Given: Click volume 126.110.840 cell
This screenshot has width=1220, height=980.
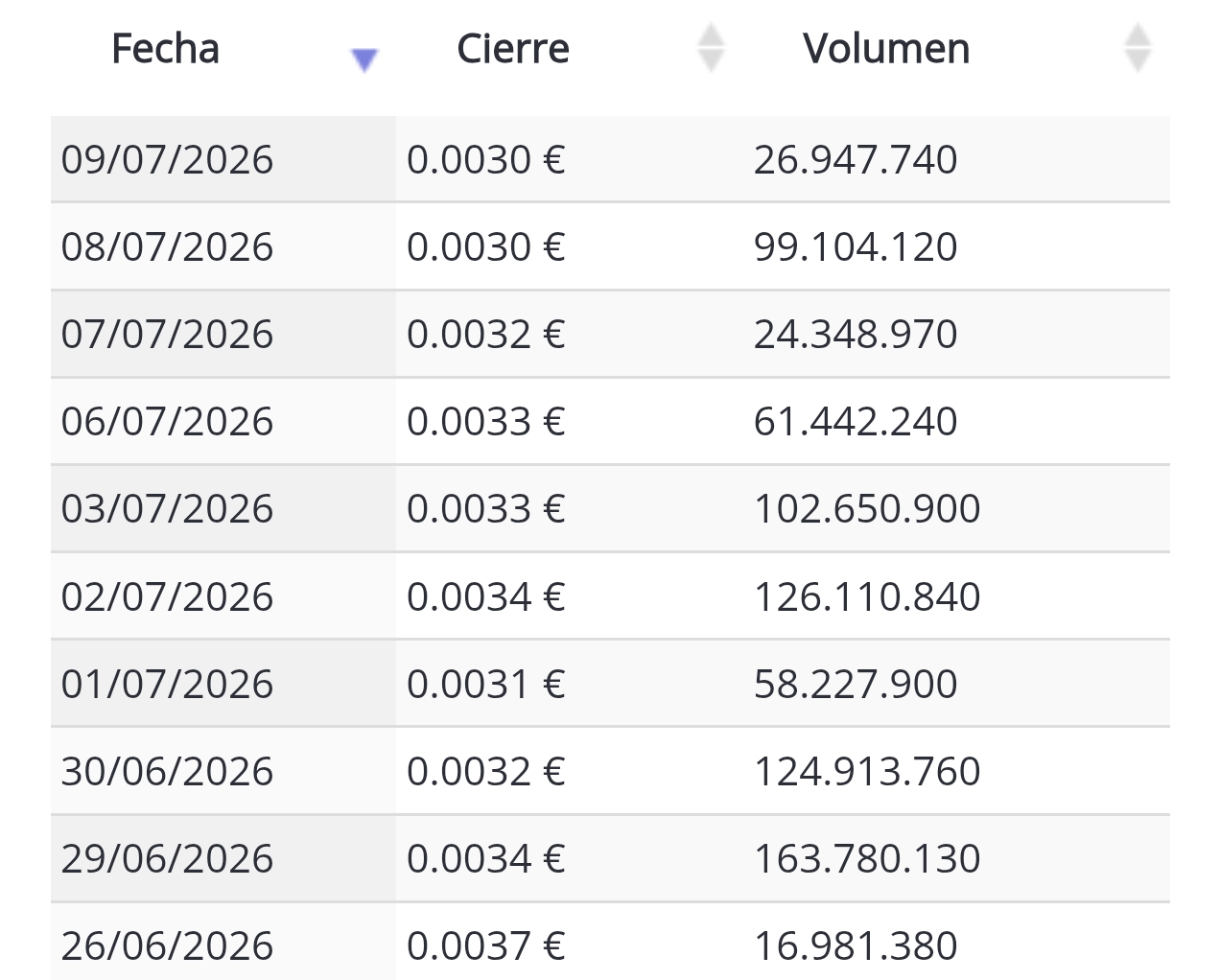Looking at the screenshot, I should point(956,596).
